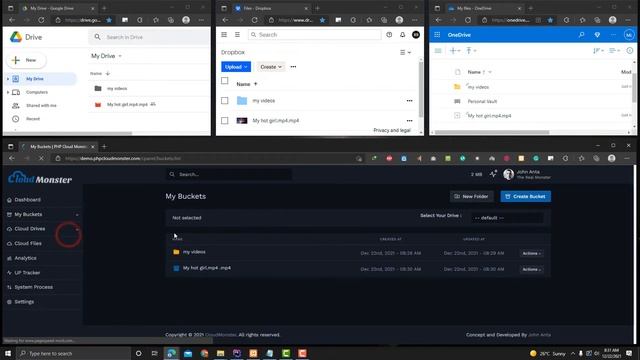Click OneDrive premium diamond icon
The height and width of the screenshot is (360, 640).
(597, 35)
